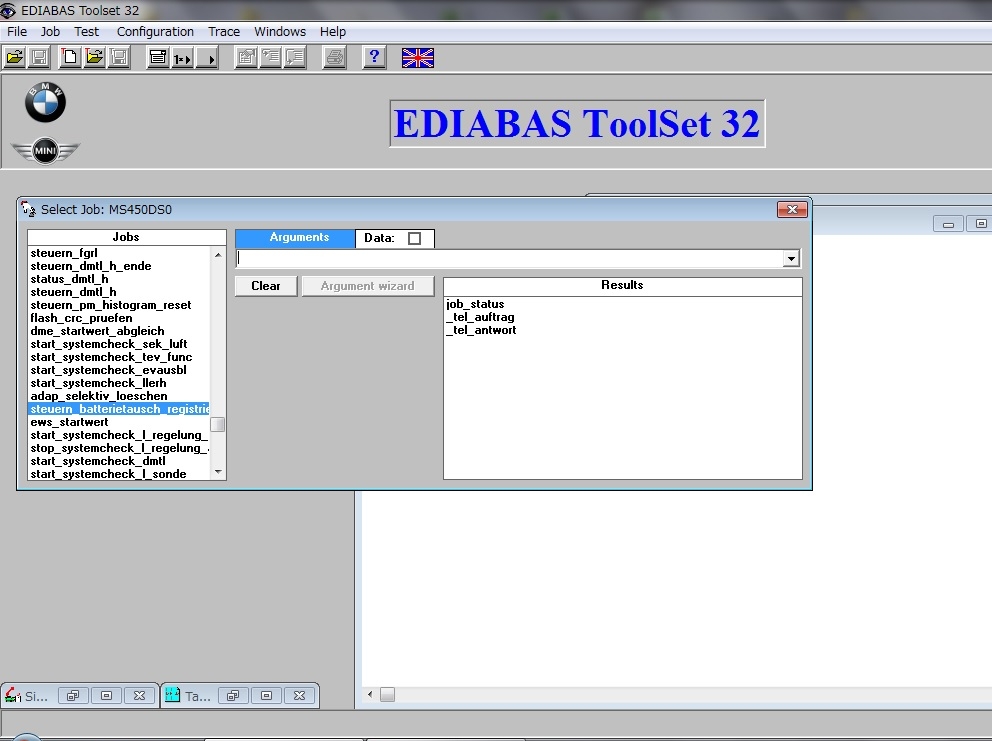Click the greyed save table disk icon

[x=118, y=58]
